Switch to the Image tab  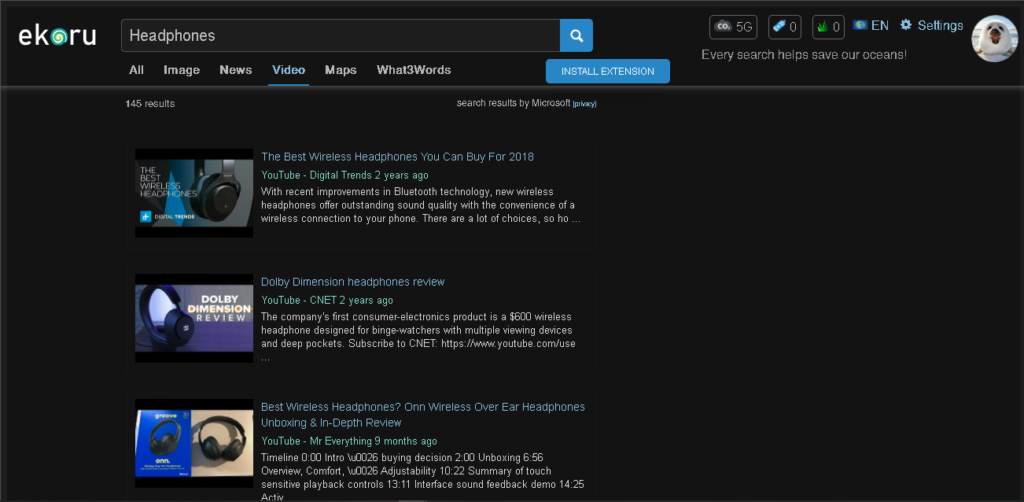(x=182, y=70)
